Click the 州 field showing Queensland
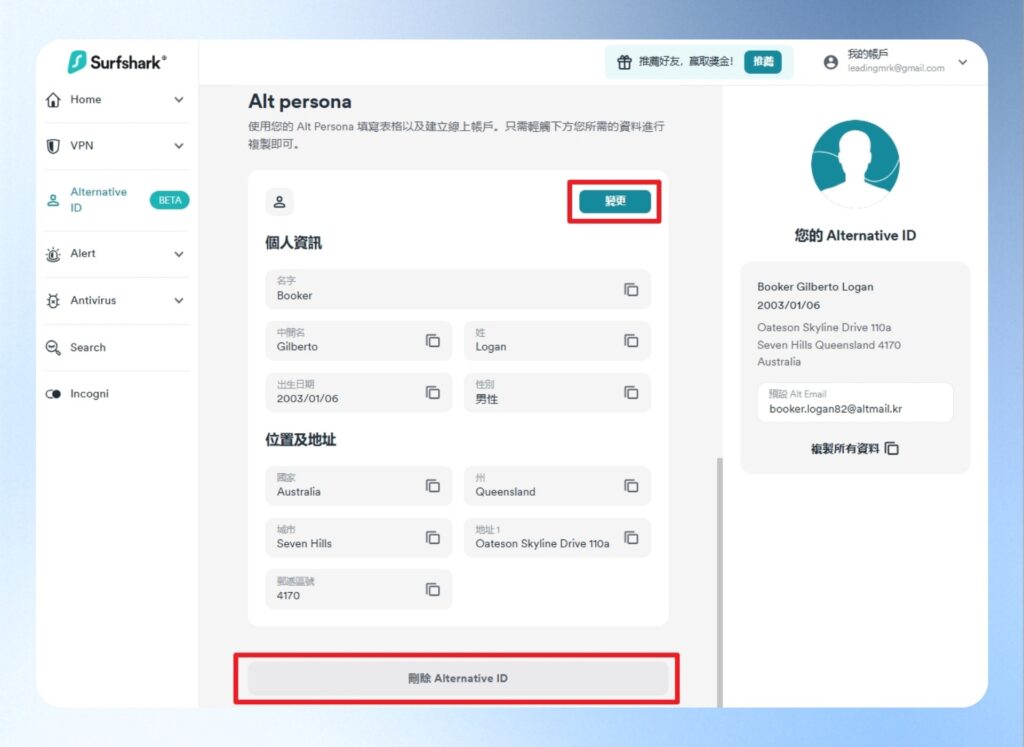This screenshot has width=1024, height=747. coord(557,486)
